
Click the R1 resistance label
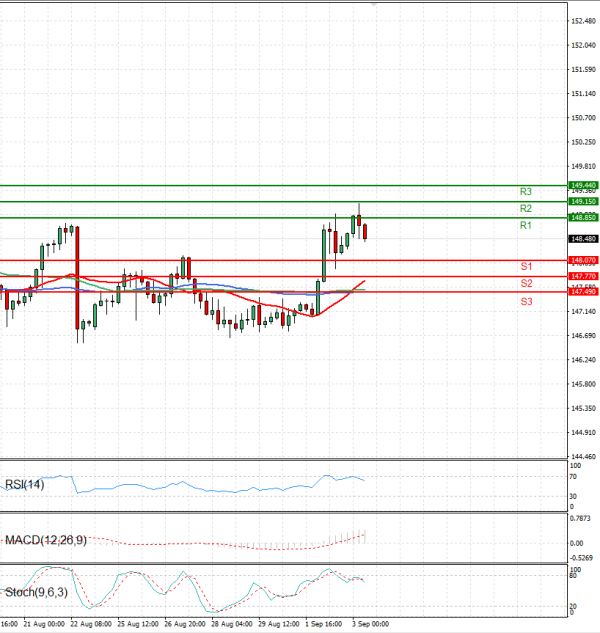[525, 225]
